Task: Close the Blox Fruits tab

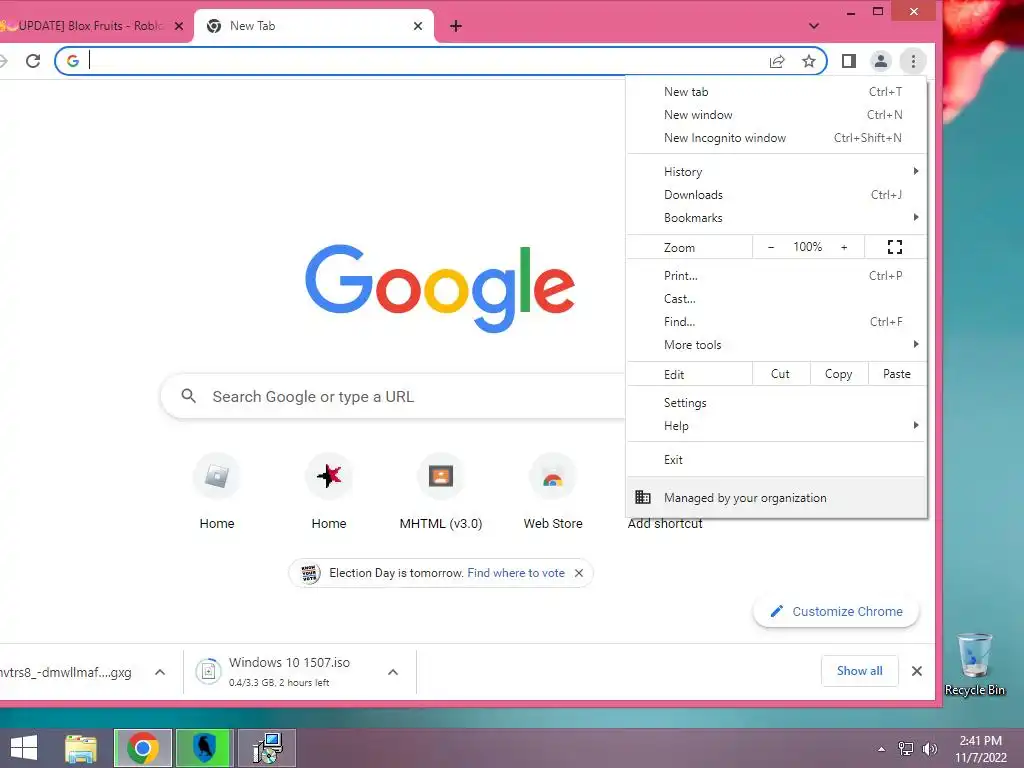Action: [179, 26]
